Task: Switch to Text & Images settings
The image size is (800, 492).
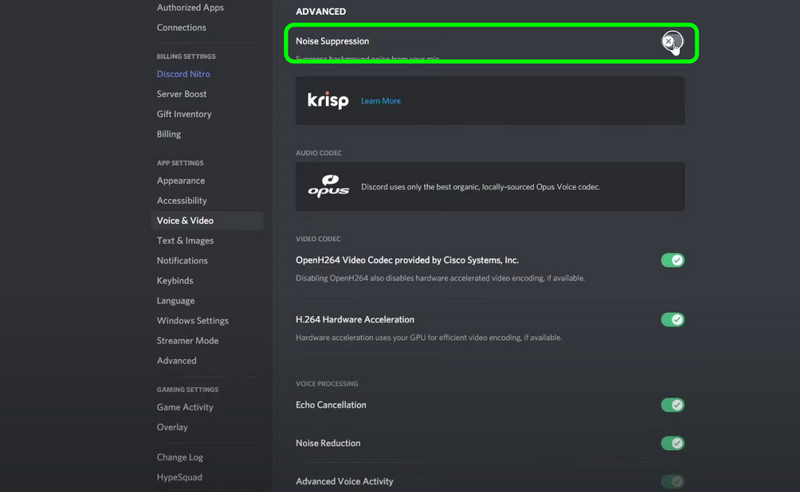Action: point(185,241)
